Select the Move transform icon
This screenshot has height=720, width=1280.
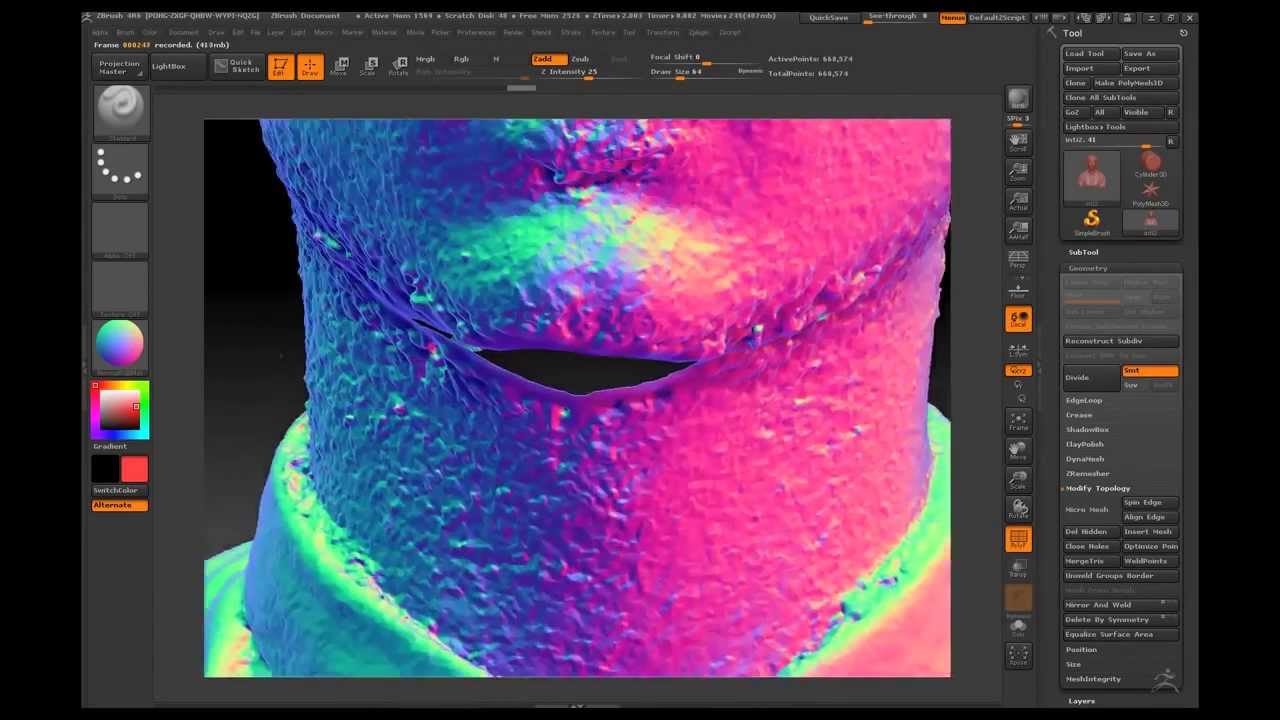pos(339,67)
